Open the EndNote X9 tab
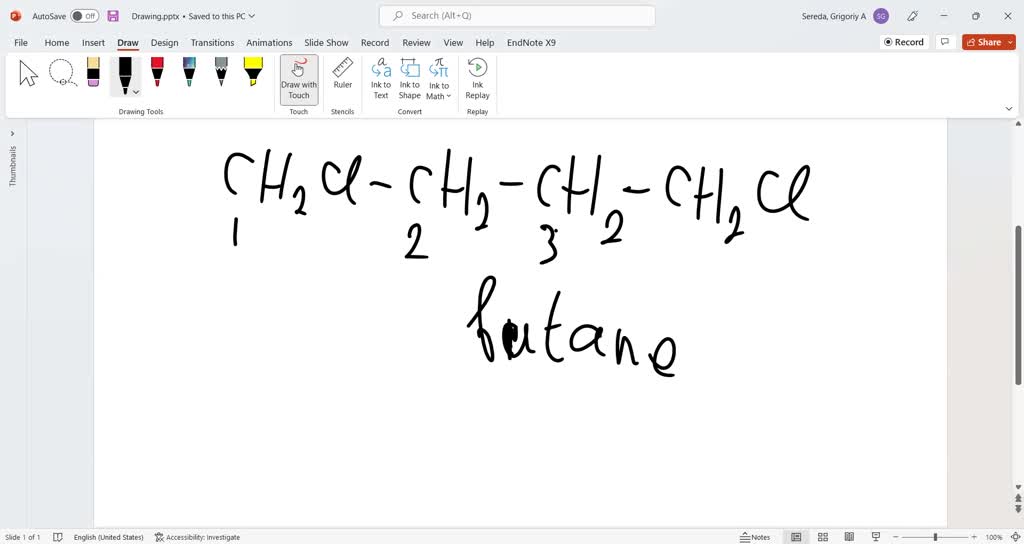 point(531,42)
